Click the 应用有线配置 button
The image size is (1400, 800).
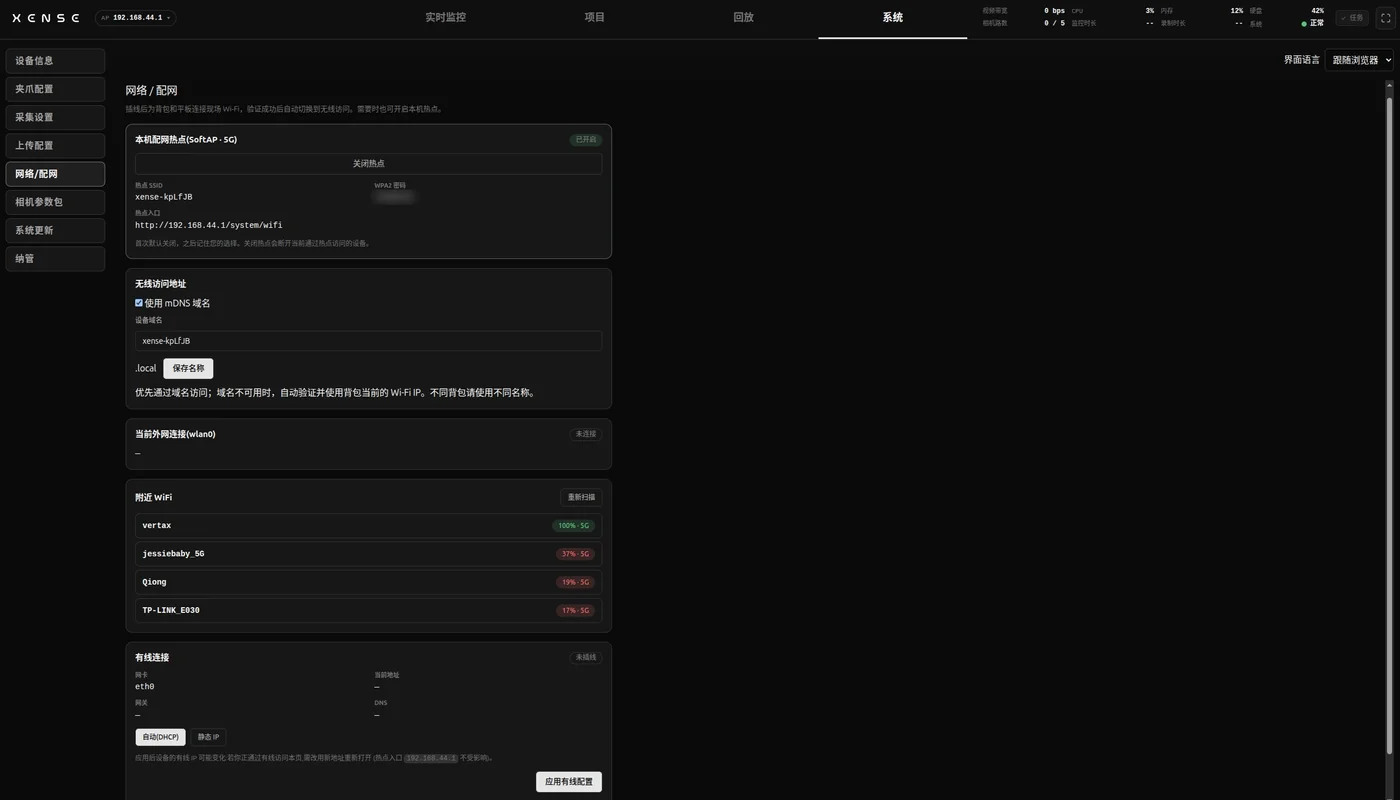tap(569, 782)
